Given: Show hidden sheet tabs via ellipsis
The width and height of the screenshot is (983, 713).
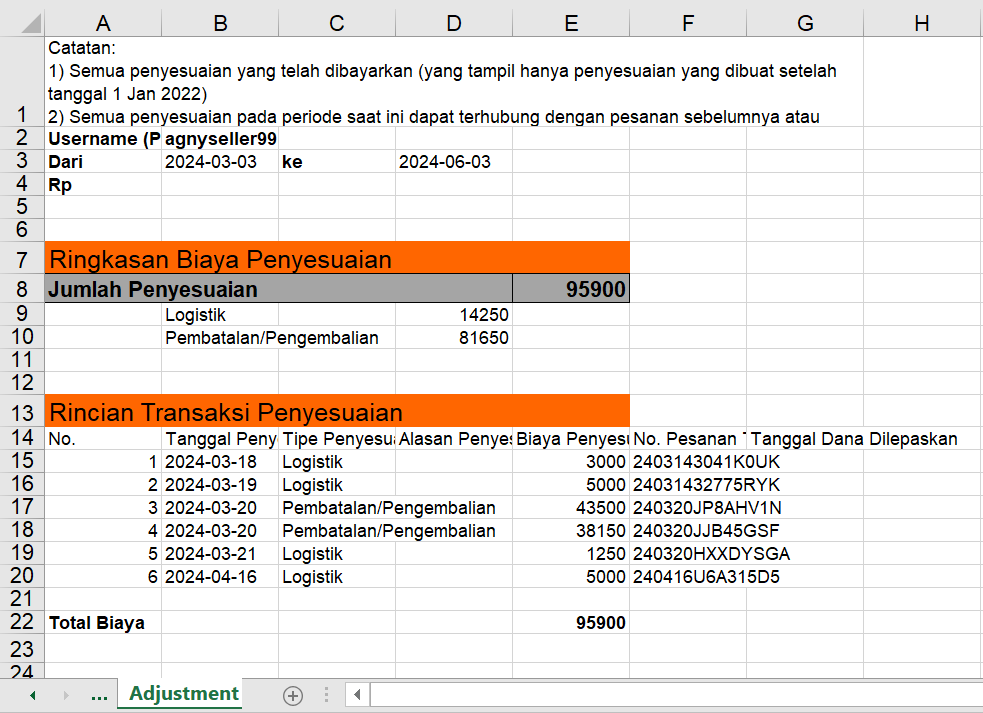Looking at the screenshot, I should (99, 696).
